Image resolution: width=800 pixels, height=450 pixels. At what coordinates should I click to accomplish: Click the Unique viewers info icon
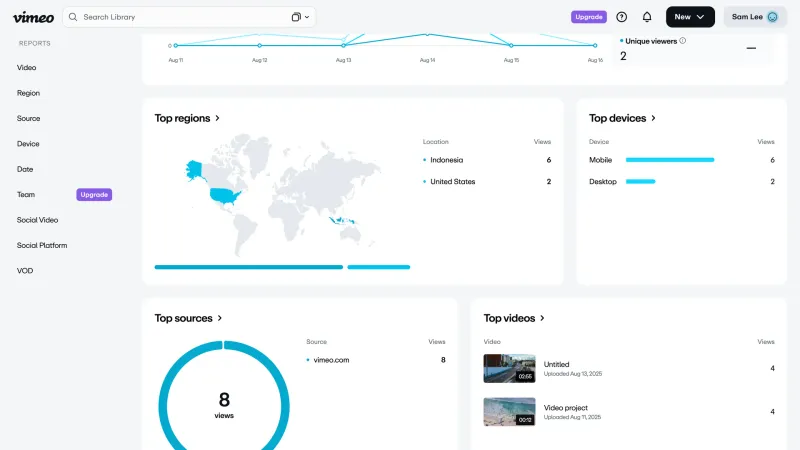683,41
